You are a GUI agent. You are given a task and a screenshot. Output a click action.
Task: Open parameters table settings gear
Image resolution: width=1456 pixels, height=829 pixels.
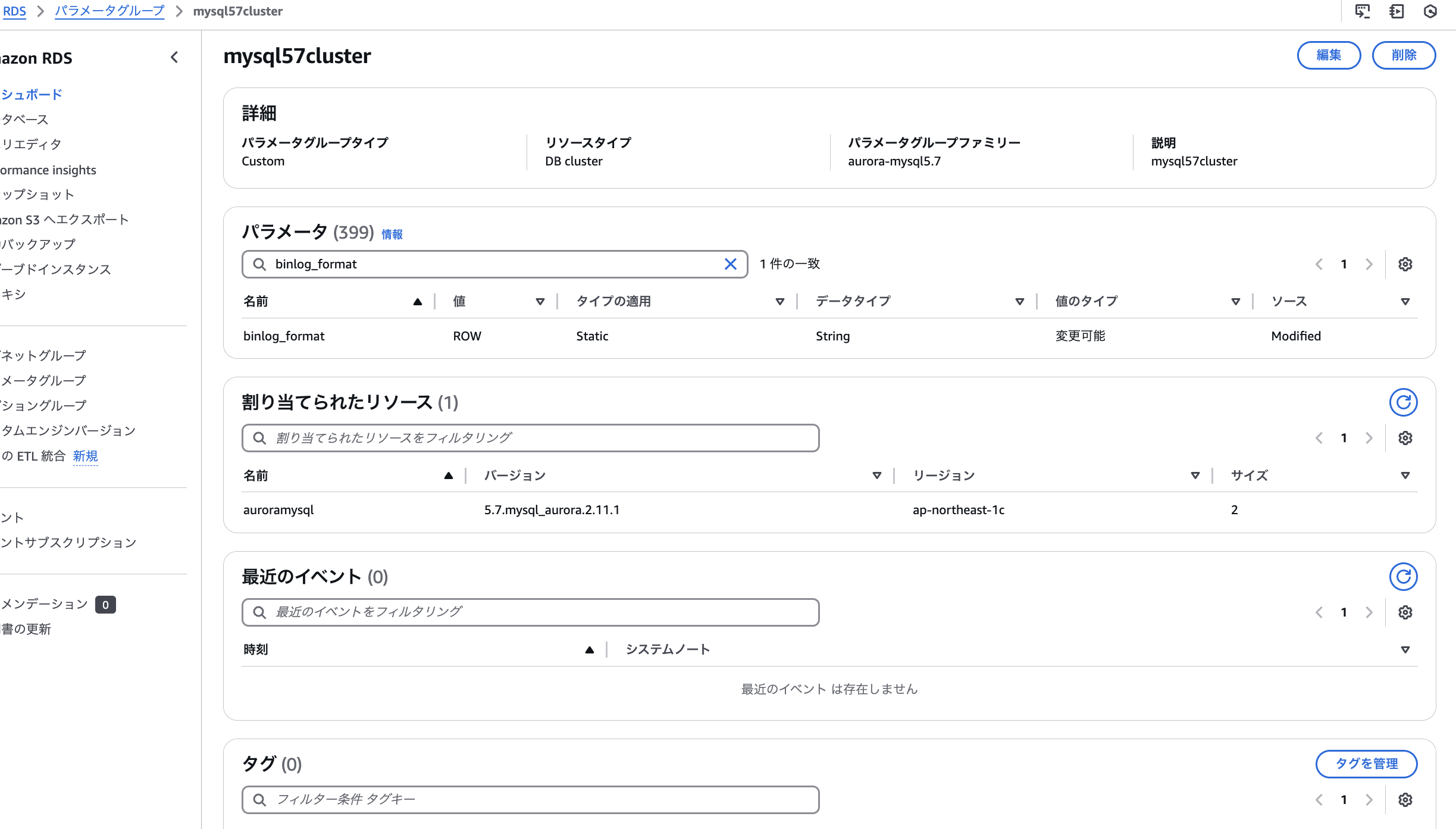[x=1405, y=264]
